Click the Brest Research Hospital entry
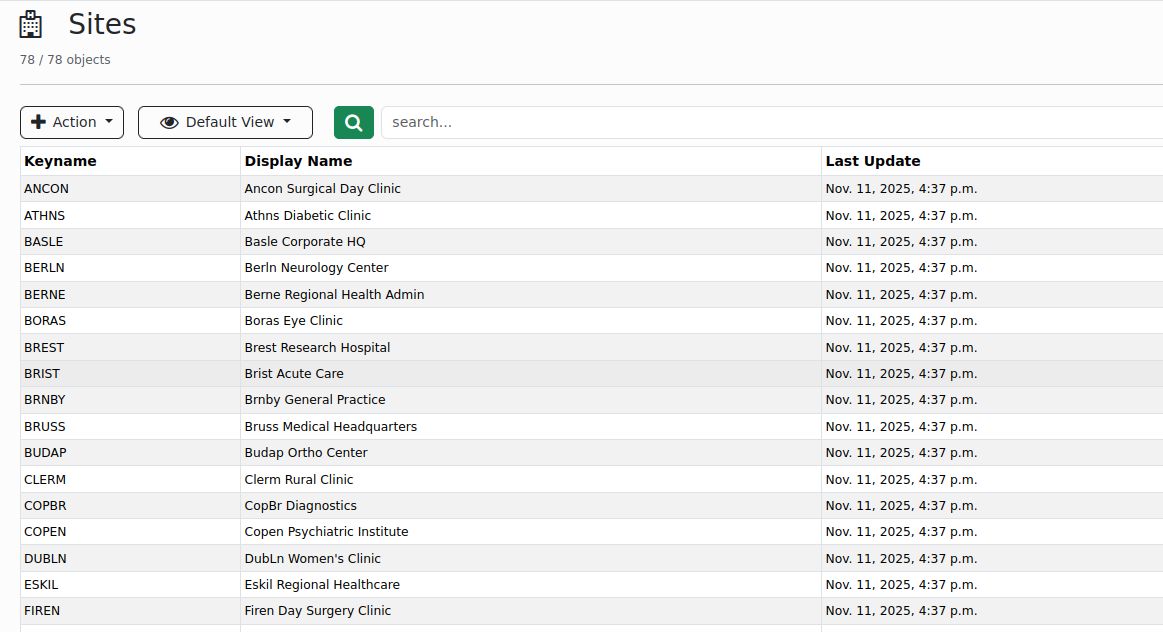 click(x=317, y=347)
